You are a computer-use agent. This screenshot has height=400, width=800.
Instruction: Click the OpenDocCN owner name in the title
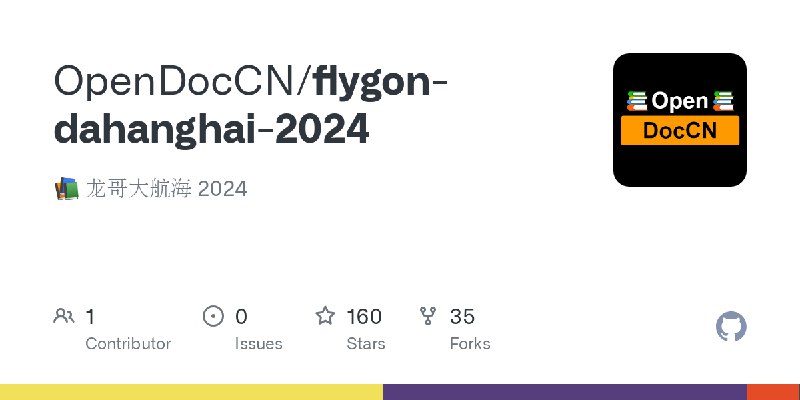[178, 82]
